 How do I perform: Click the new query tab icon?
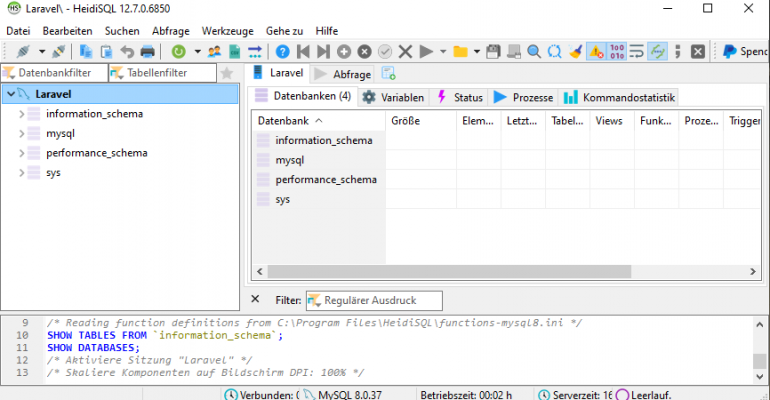coord(388,74)
